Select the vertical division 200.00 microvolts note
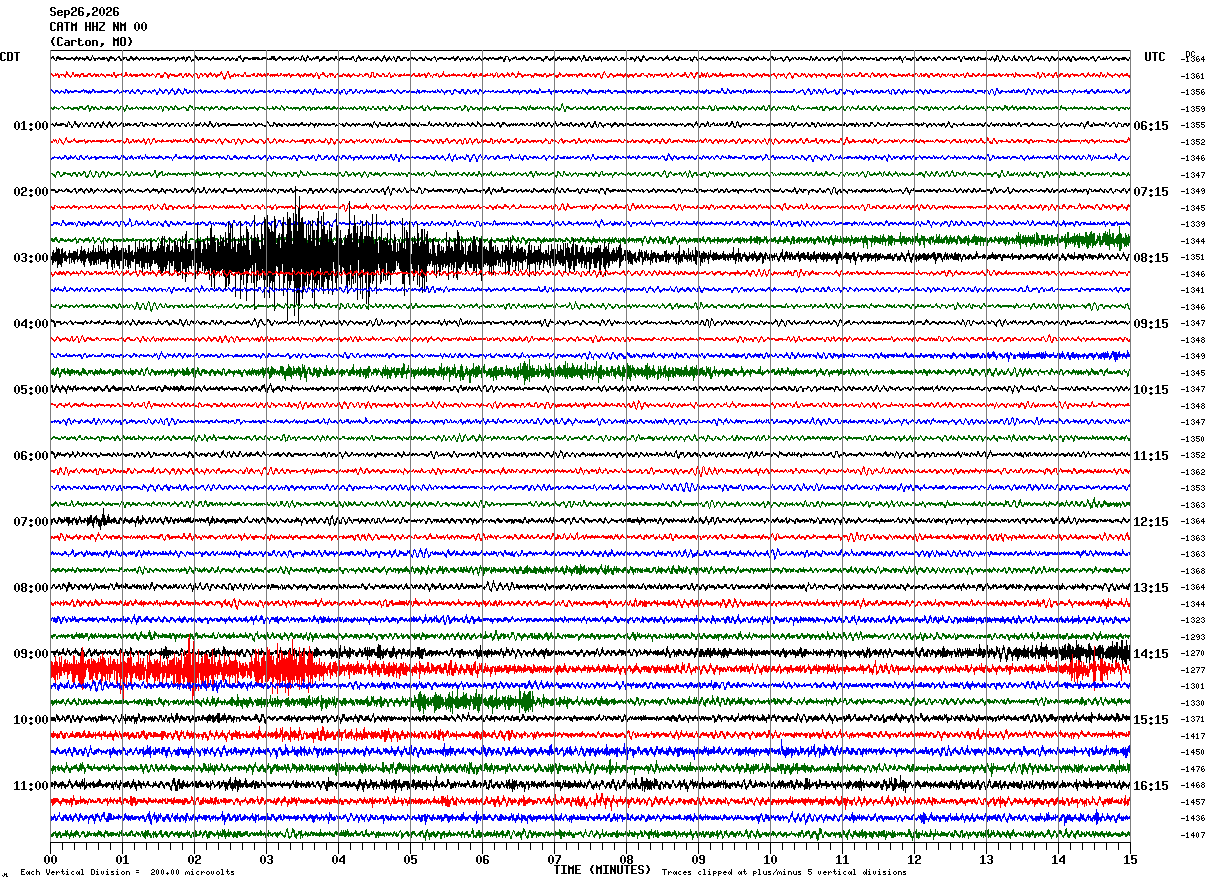Screen dimensions: 1210x886 tap(127, 872)
